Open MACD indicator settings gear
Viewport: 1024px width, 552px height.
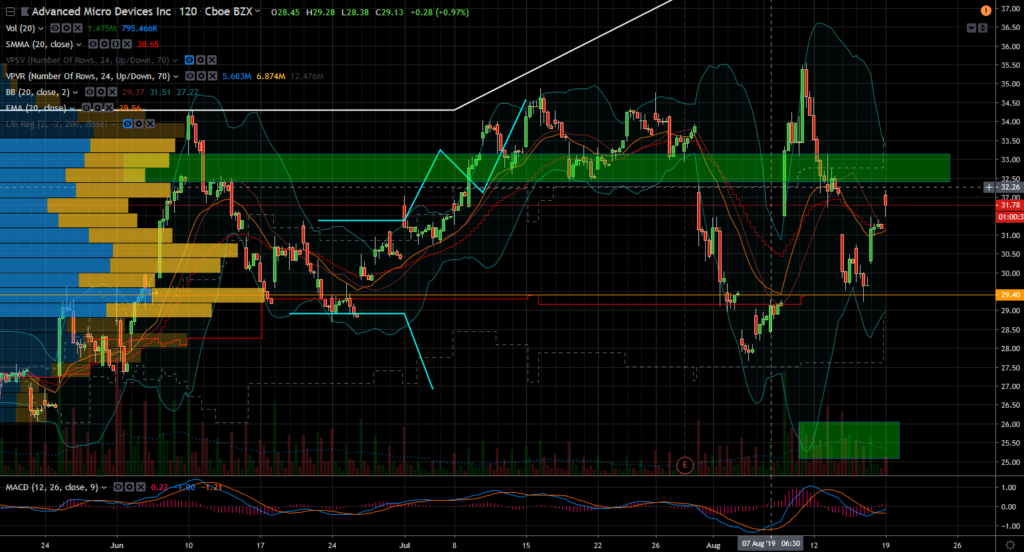pos(129,487)
